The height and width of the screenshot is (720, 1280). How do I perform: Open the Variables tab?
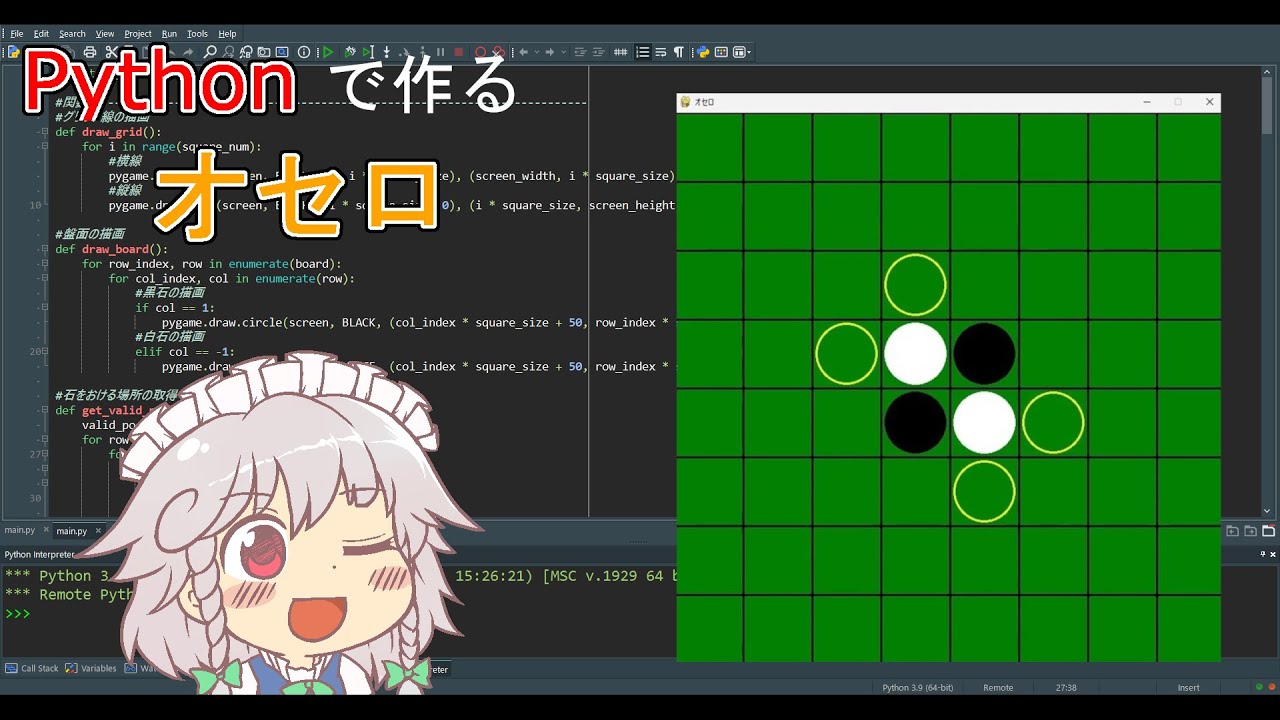pos(91,668)
